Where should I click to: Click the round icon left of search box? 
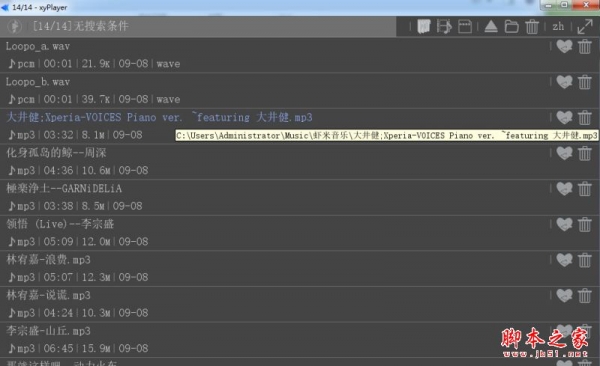15,26
